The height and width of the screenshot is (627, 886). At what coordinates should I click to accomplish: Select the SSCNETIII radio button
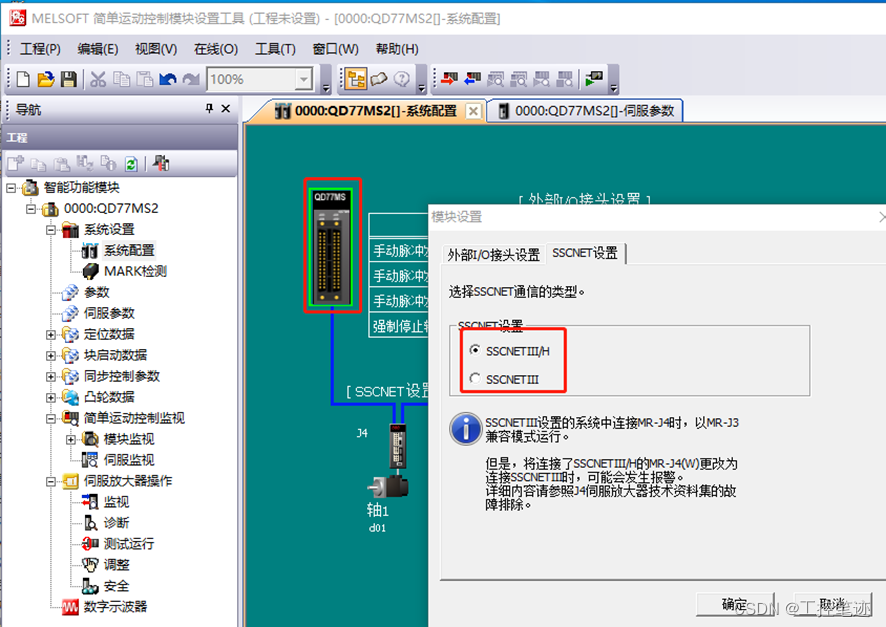point(475,379)
